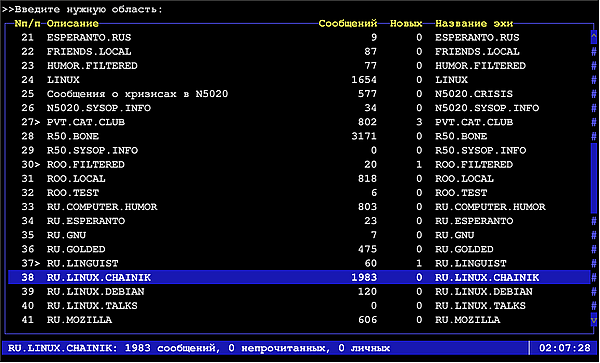600x363 pixels.
Task: Click the 'Введите нужную область' prompt
Action: [x=82, y=9]
